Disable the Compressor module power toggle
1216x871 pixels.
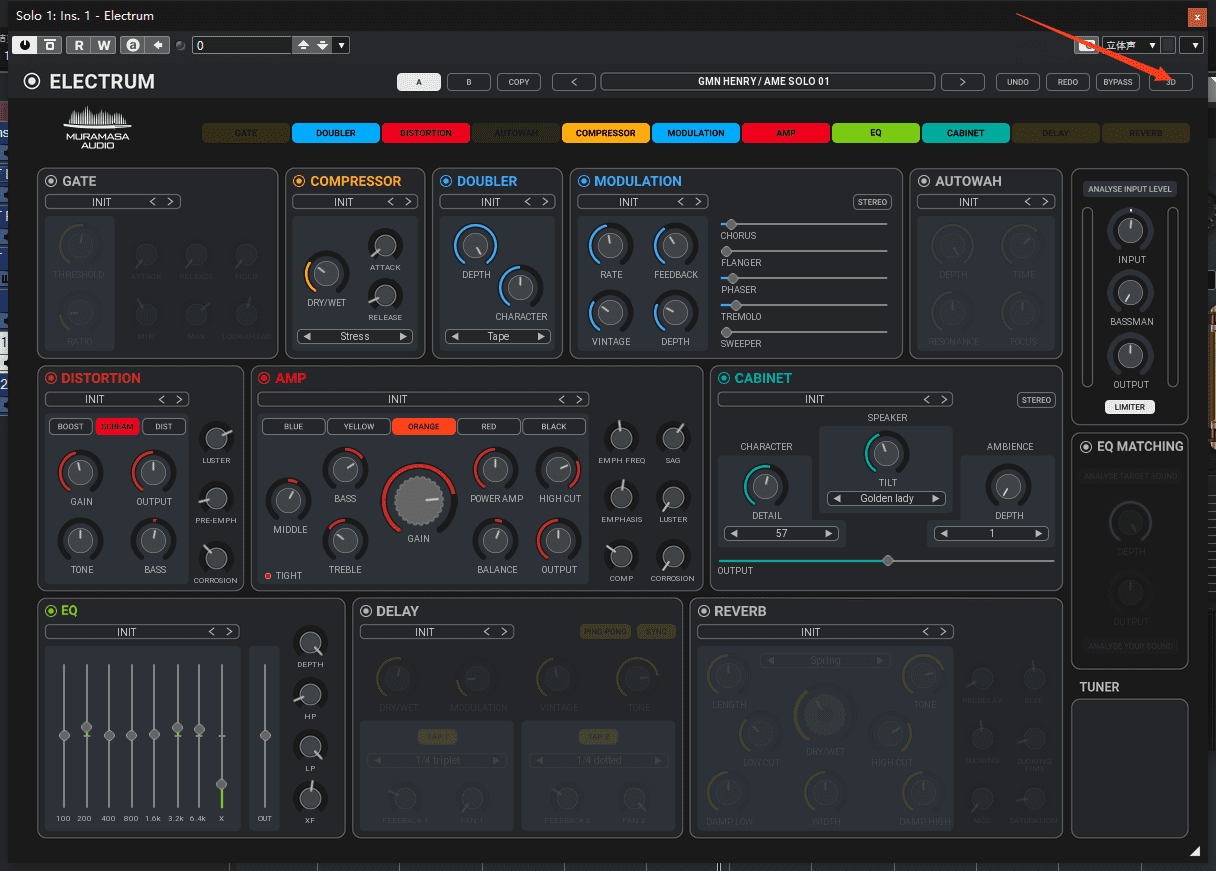coord(298,181)
